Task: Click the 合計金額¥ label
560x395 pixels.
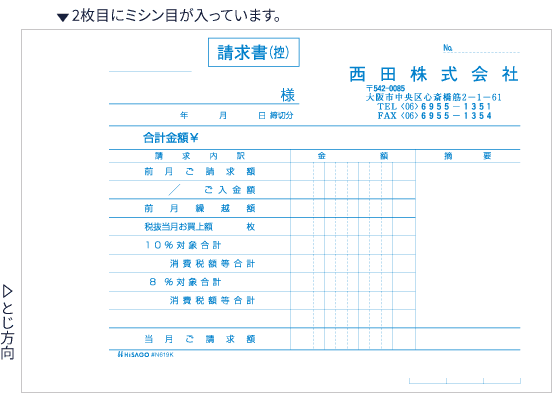Action: click(171, 138)
